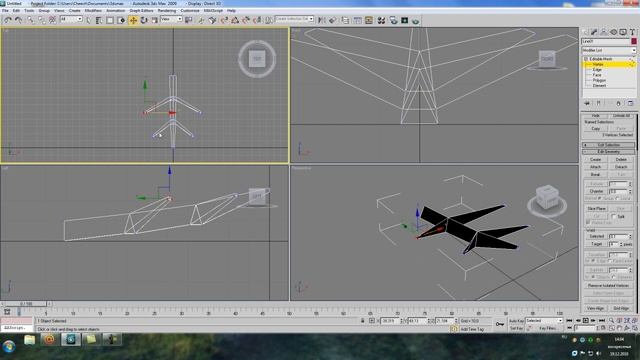The image size is (640, 360).
Task: Open the Rendering menu
Action: [x=167, y=10]
